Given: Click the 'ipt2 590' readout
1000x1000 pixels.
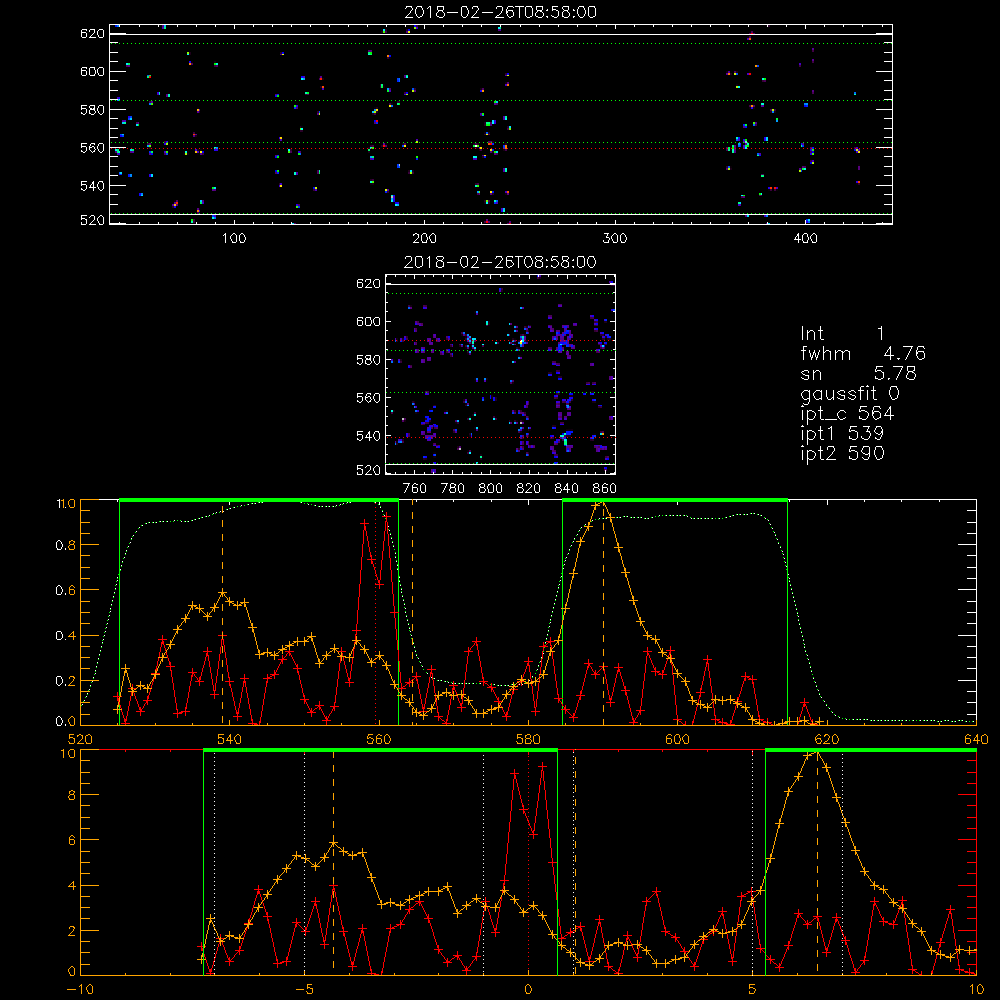Looking at the screenshot, I should [x=842, y=453].
